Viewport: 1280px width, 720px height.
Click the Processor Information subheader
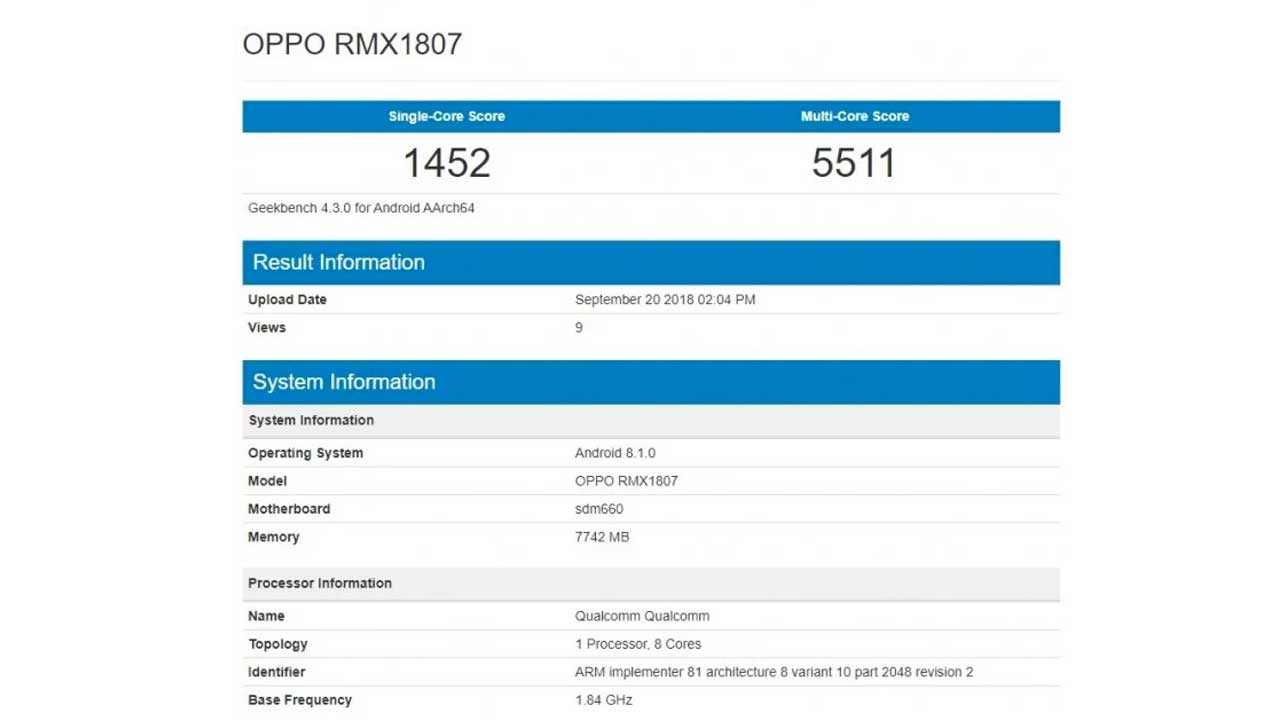click(651, 584)
